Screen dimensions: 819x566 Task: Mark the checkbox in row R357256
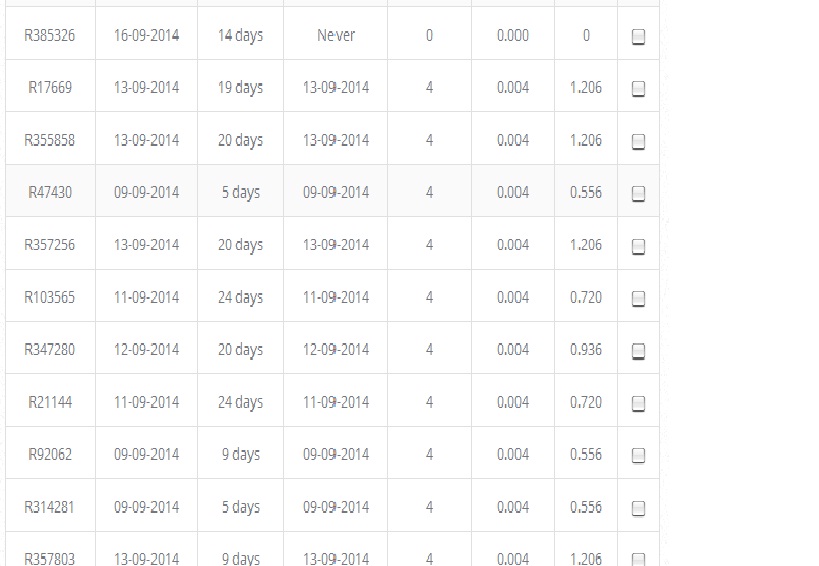tap(639, 247)
